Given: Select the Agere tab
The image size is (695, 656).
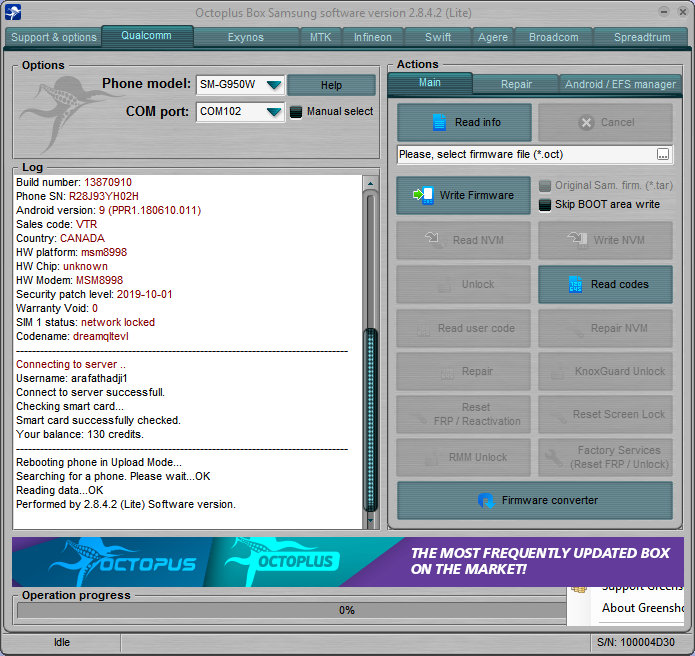Looking at the screenshot, I should tap(492, 37).
